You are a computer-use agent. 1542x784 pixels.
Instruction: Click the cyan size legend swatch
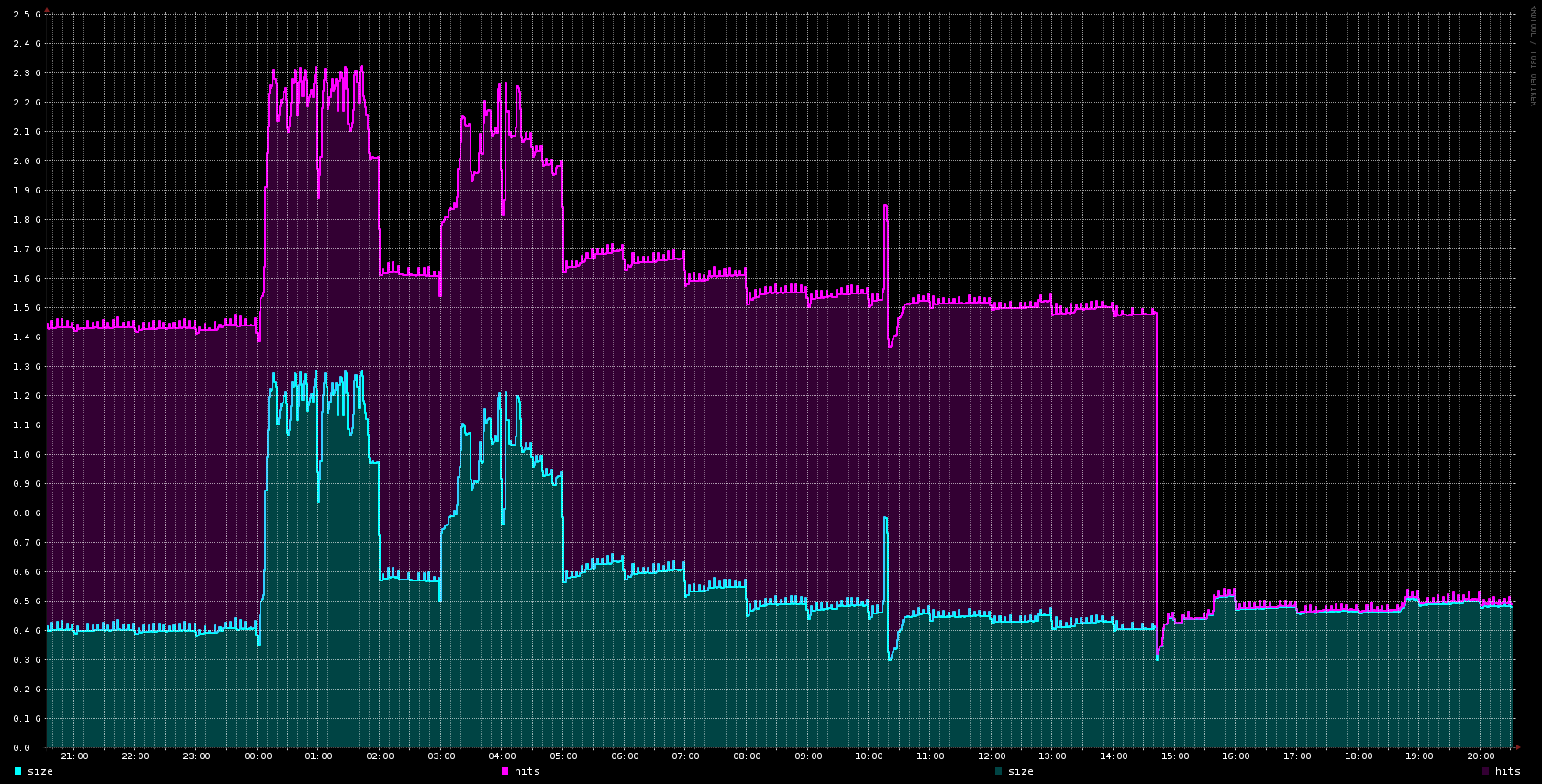[x=17, y=771]
